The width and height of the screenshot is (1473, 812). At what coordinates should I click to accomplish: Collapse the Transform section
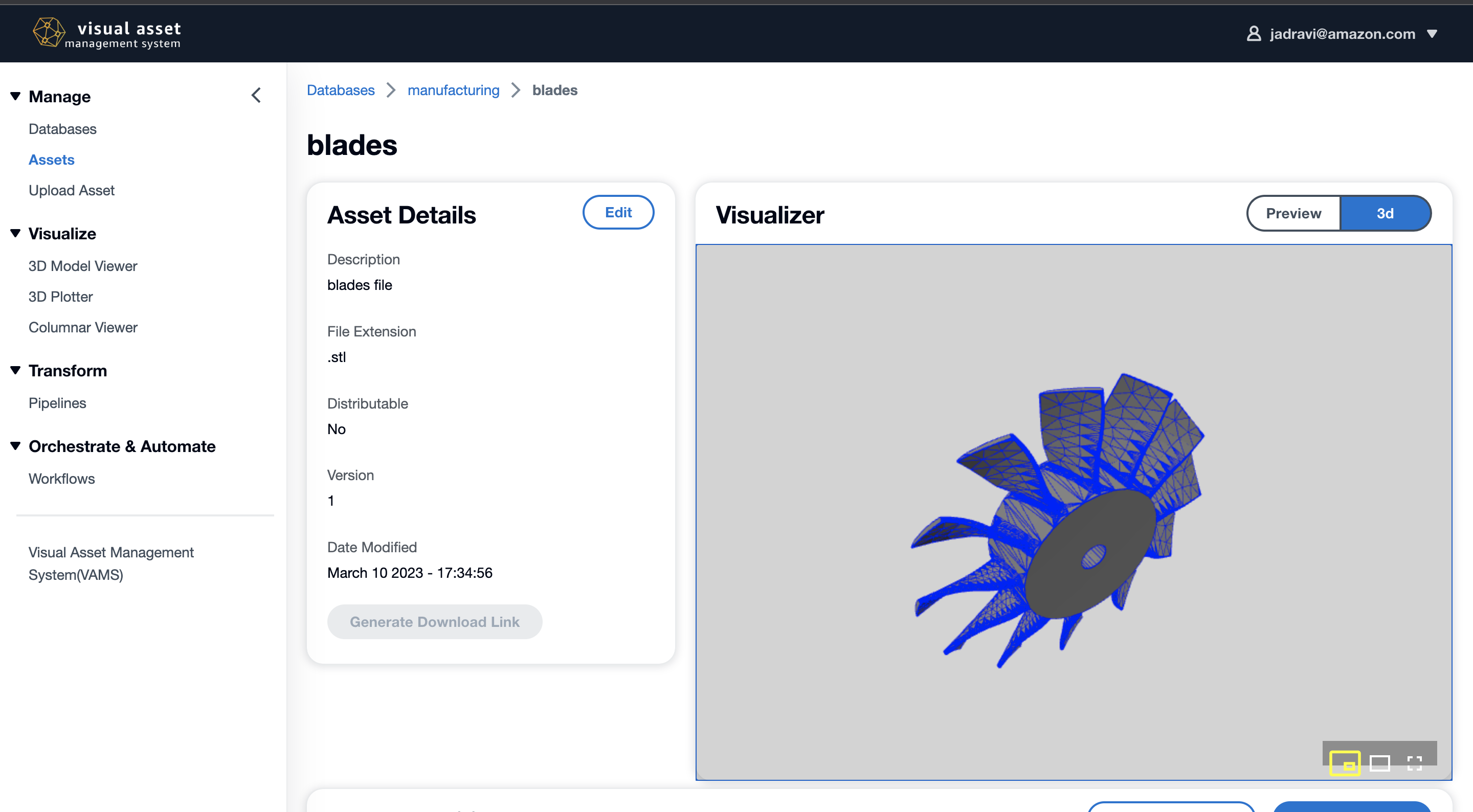click(15, 371)
